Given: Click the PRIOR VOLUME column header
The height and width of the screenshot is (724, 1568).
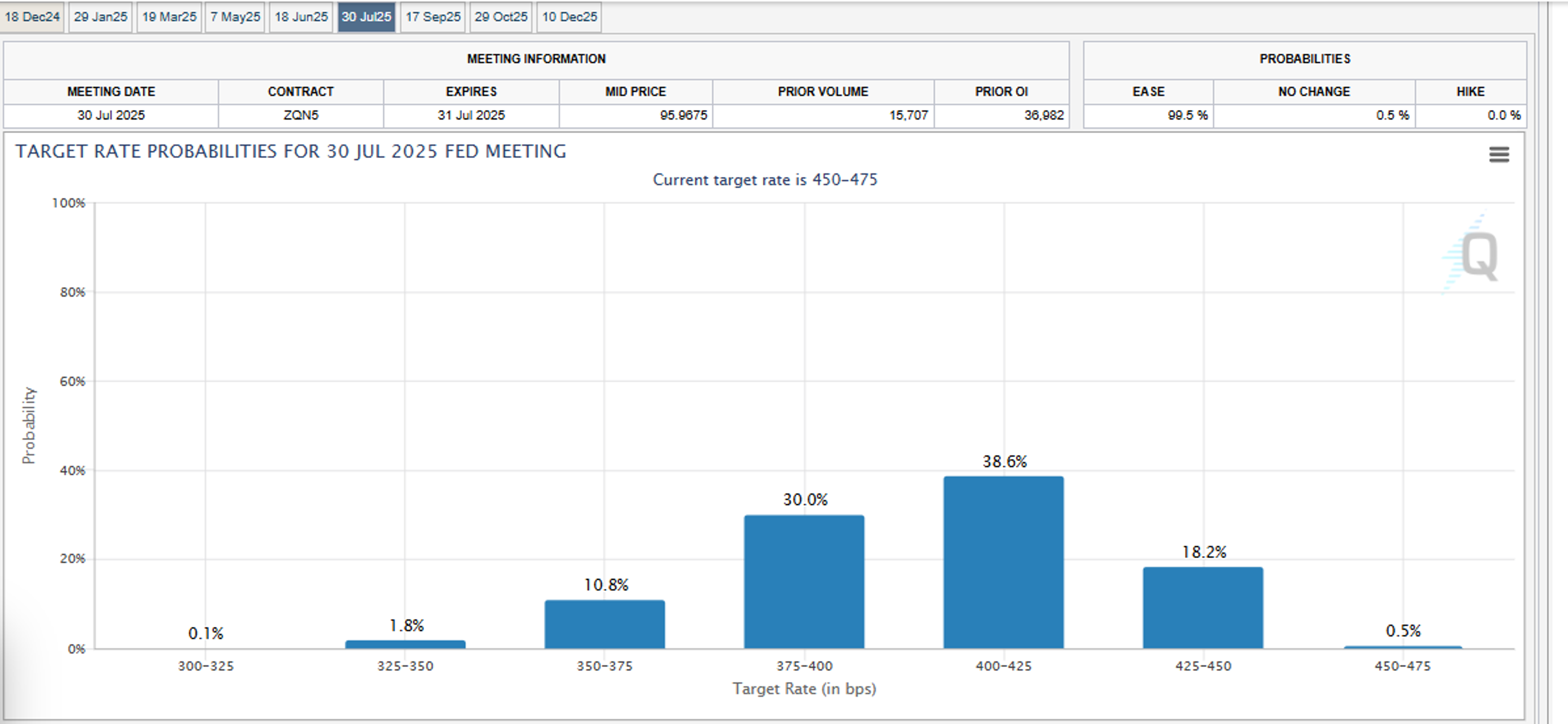Looking at the screenshot, I should 823,92.
